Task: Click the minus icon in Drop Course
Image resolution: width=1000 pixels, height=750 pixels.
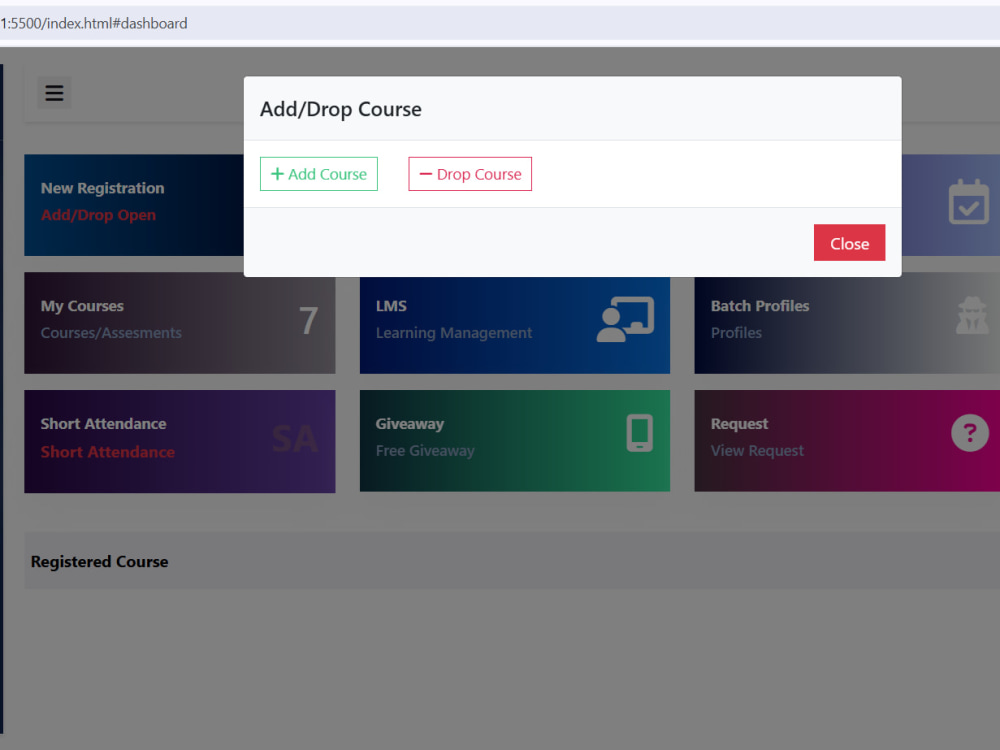Action: (x=425, y=174)
